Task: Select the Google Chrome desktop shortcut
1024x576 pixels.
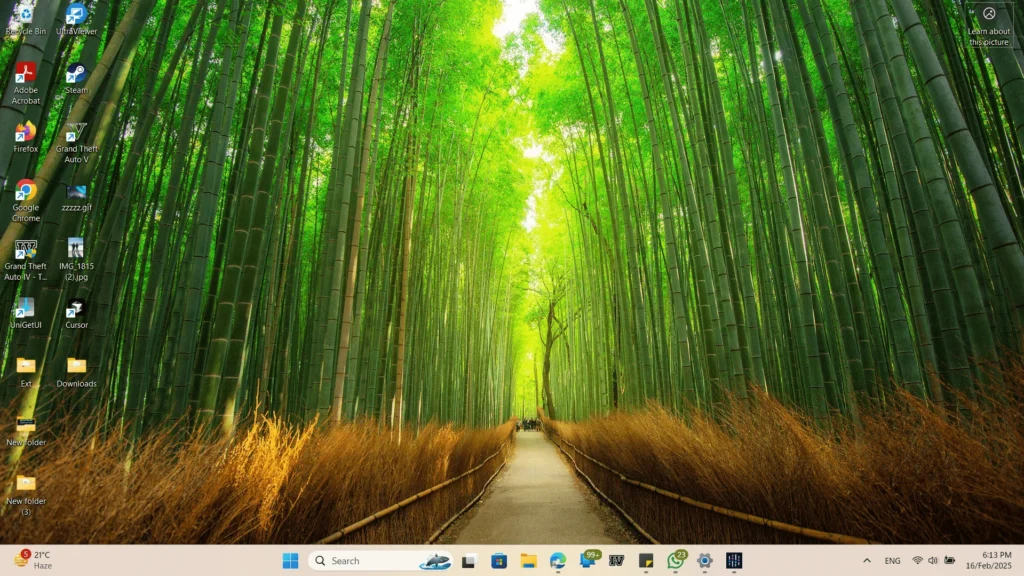Action: 25,201
